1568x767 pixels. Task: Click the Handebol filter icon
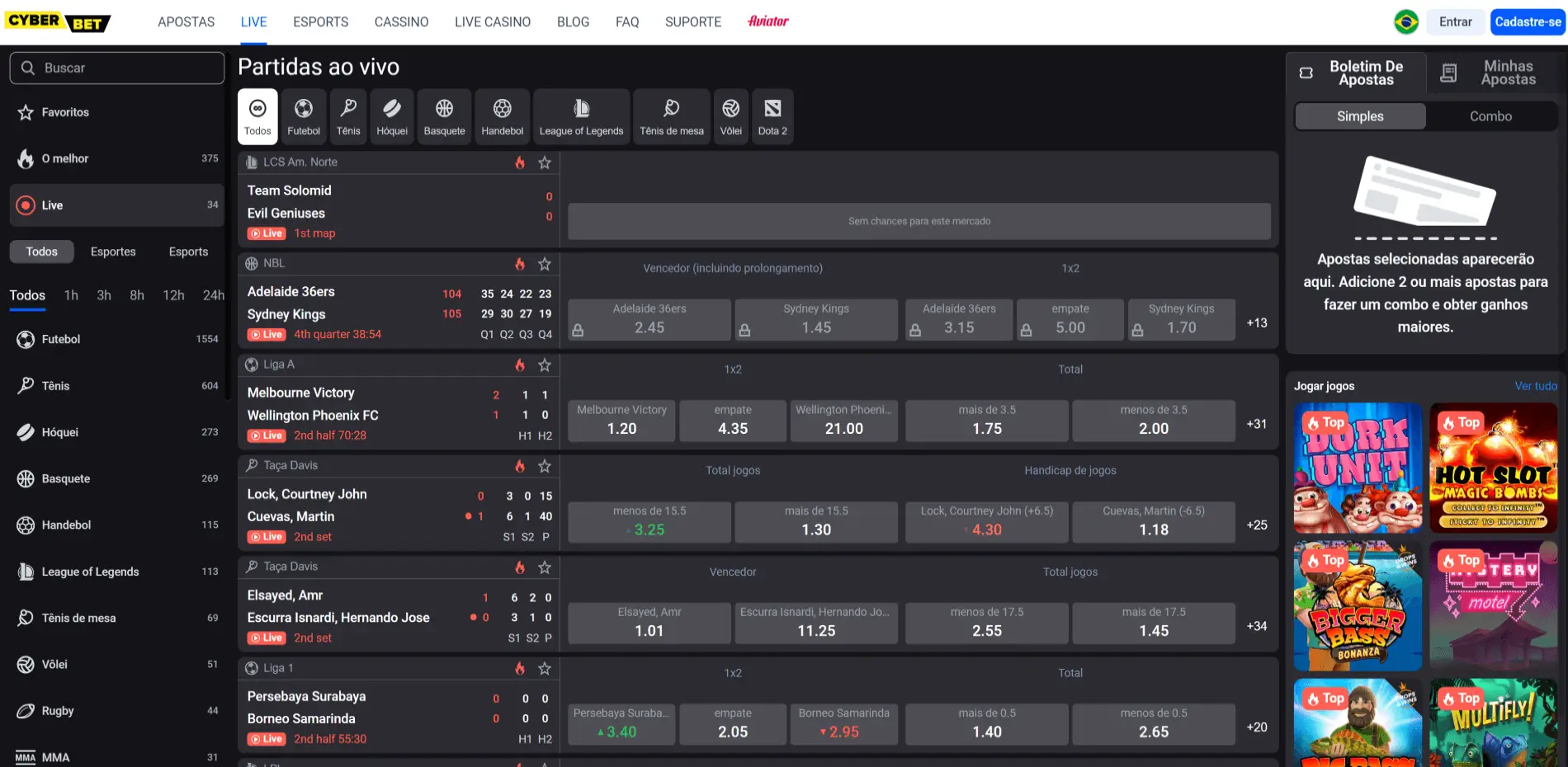point(502,115)
